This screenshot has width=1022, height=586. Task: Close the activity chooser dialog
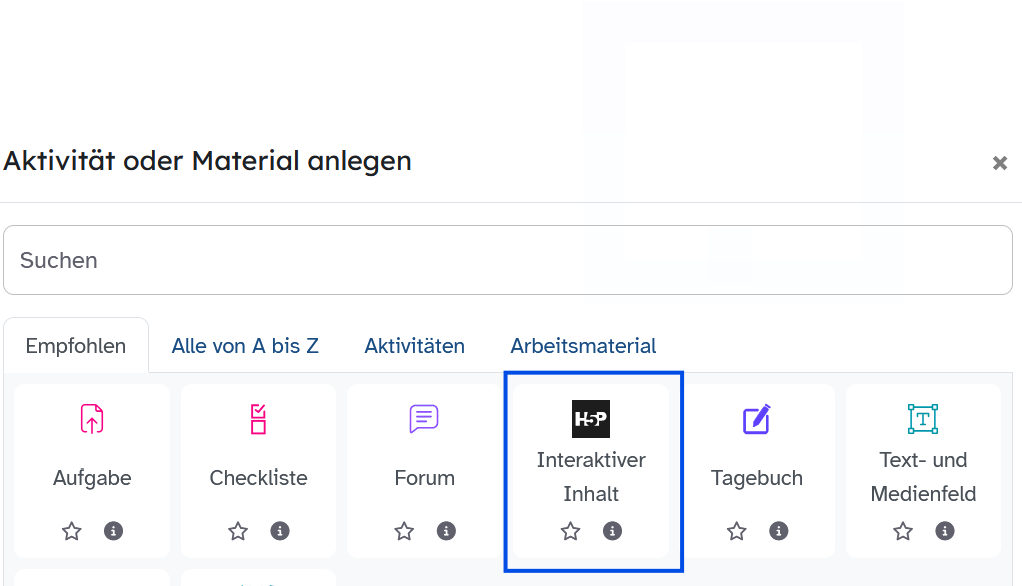[999, 163]
